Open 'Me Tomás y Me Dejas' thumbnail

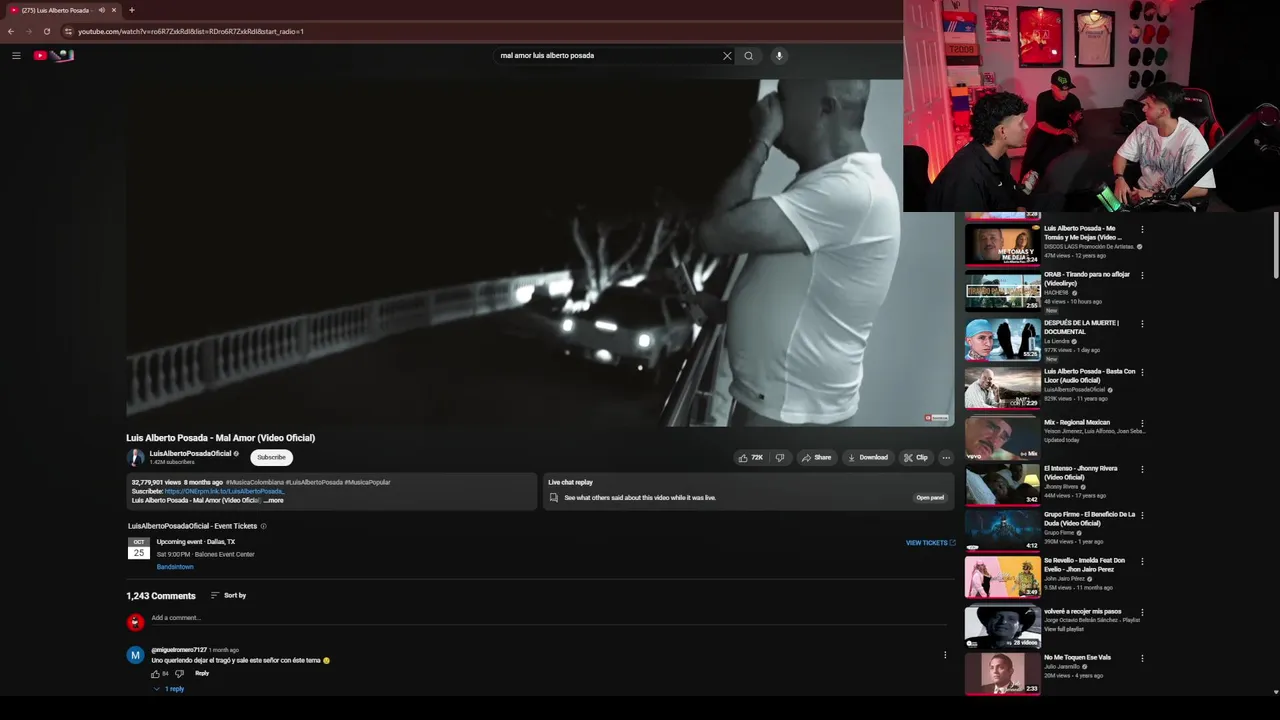(x=1002, y=245)
